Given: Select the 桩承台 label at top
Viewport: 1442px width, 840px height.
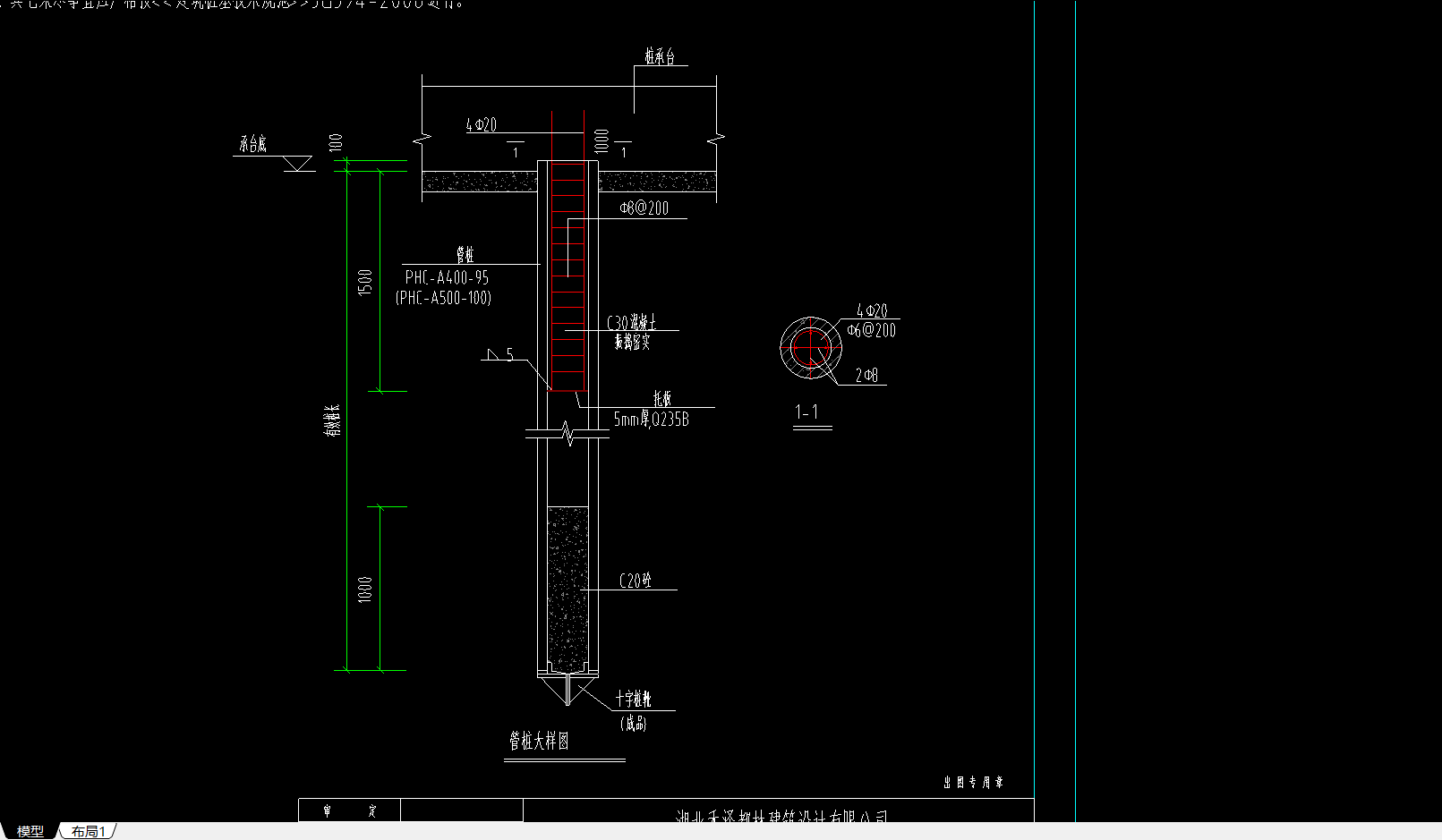Looking at the screenshot, I should point(660,56).
